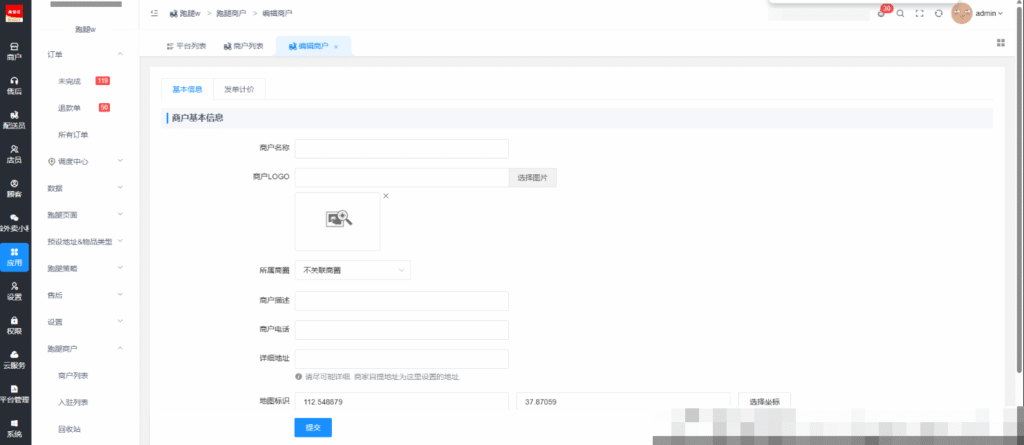The image size is (1024, 445).
Task: Open the tab grid menu icon
Action: click(x=1001, y=42)
